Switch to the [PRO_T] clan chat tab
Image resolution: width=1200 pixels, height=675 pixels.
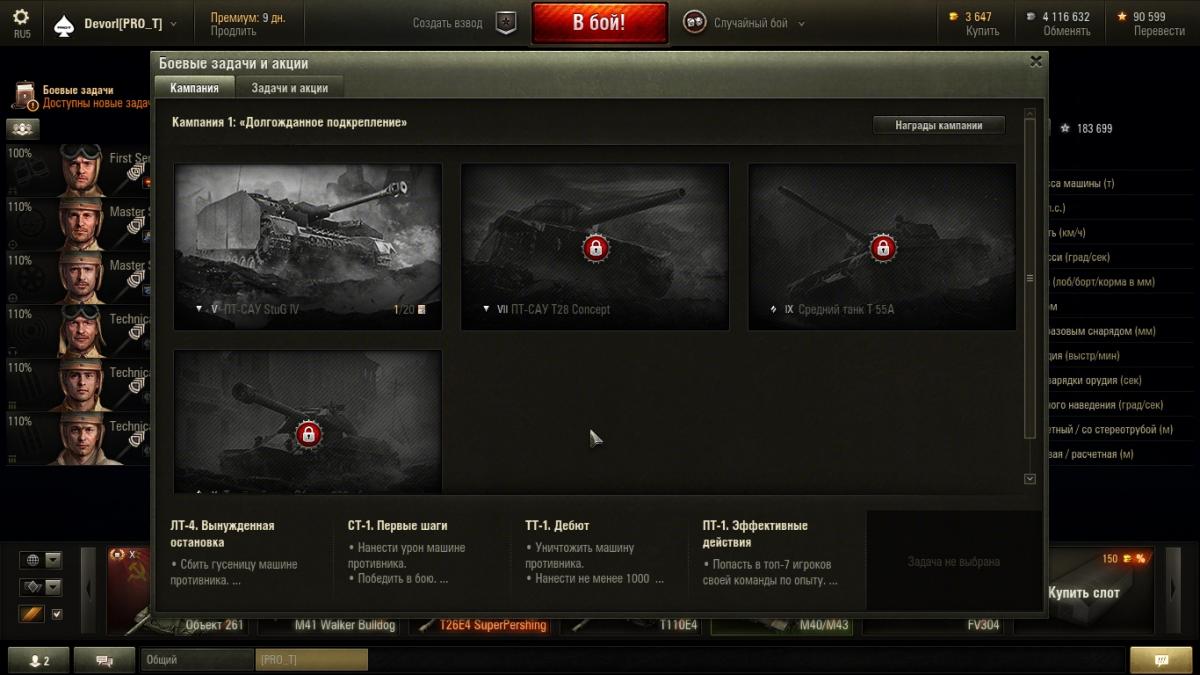(312, 661)
